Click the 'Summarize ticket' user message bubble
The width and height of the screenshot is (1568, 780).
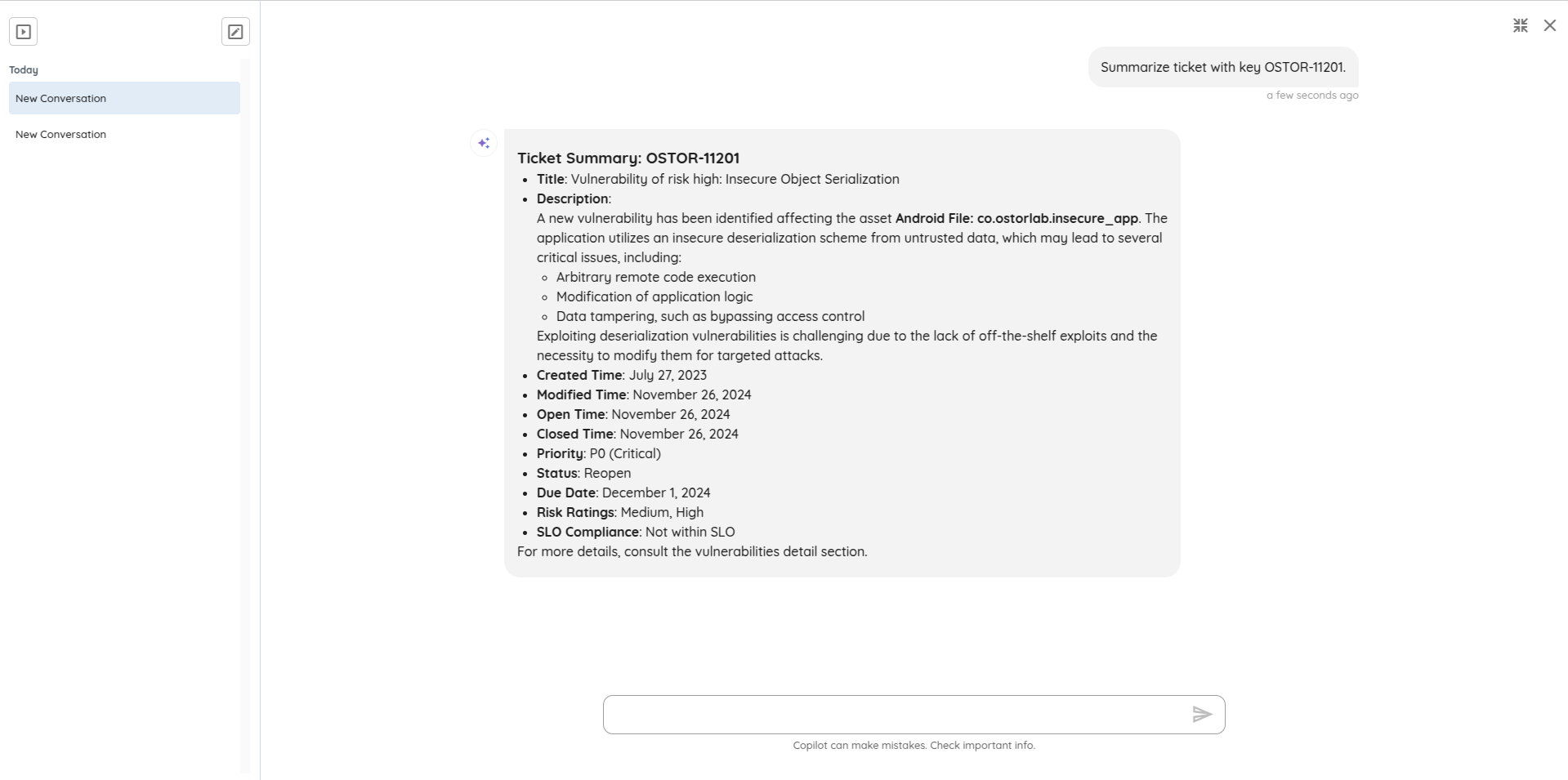click(1222, 67)
